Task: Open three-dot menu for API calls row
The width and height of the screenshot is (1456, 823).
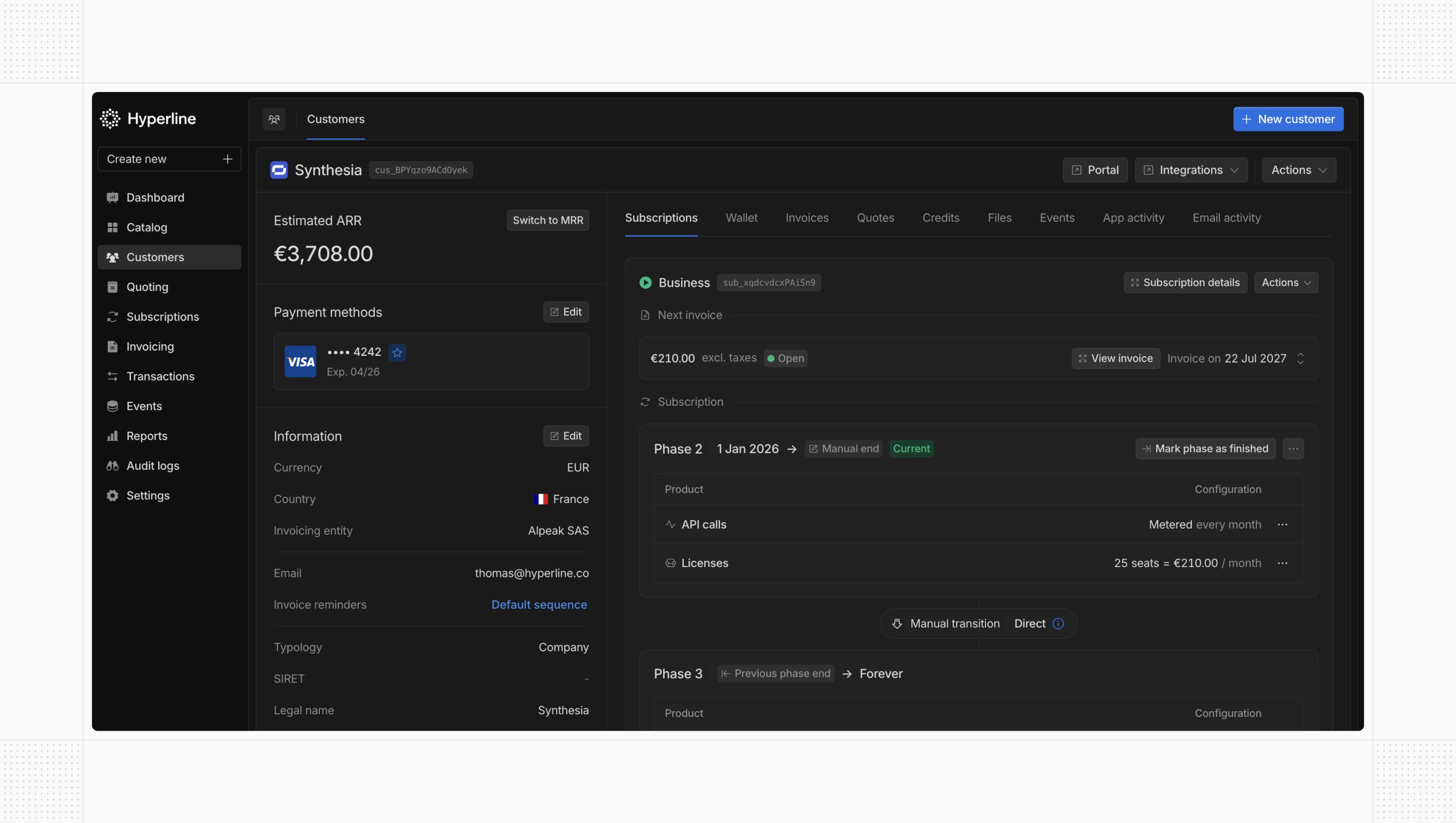Action: tap(1282, 524)
